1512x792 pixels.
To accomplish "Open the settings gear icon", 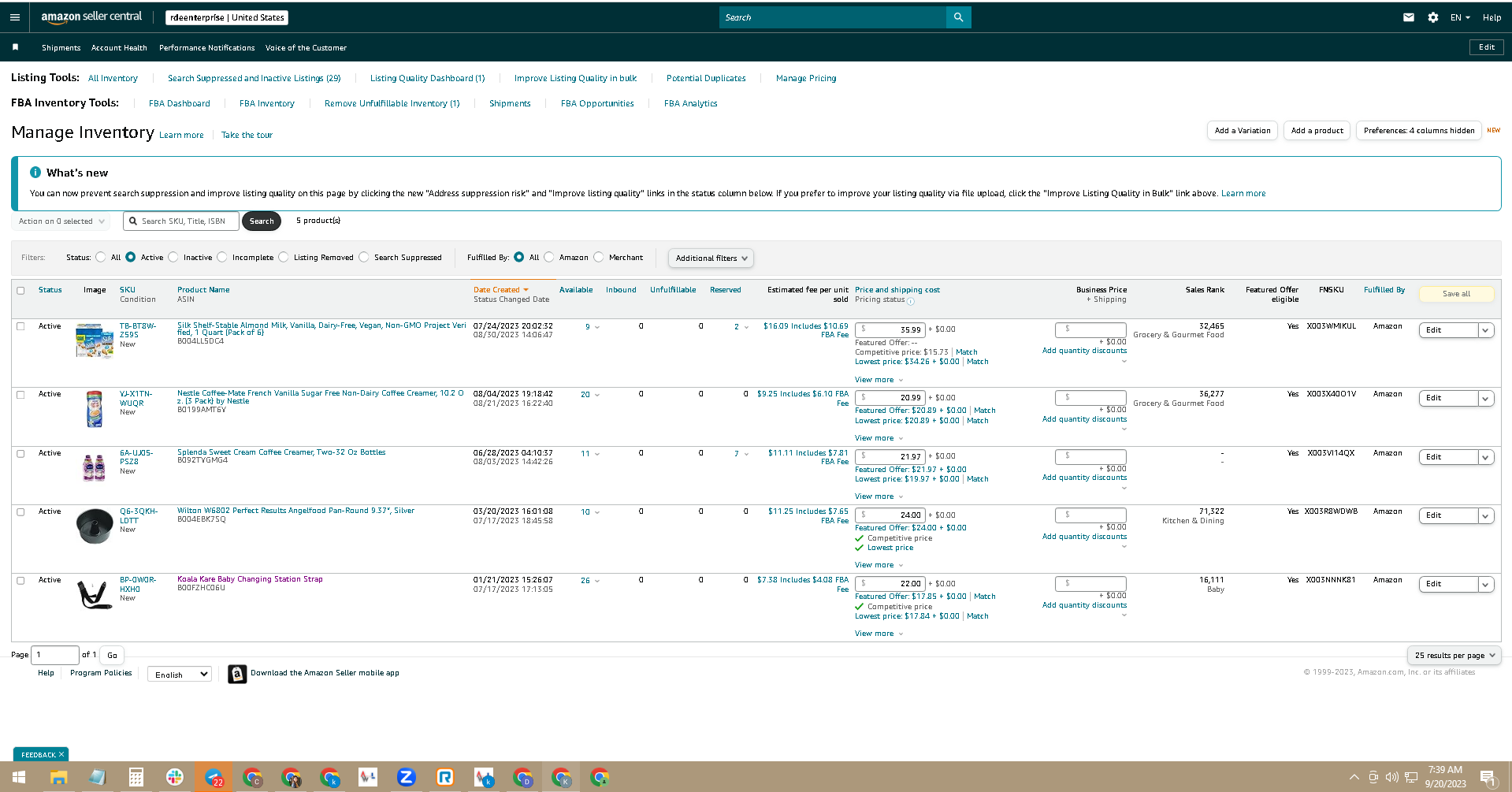I will pyautogui.click(x=1433, y=17).
